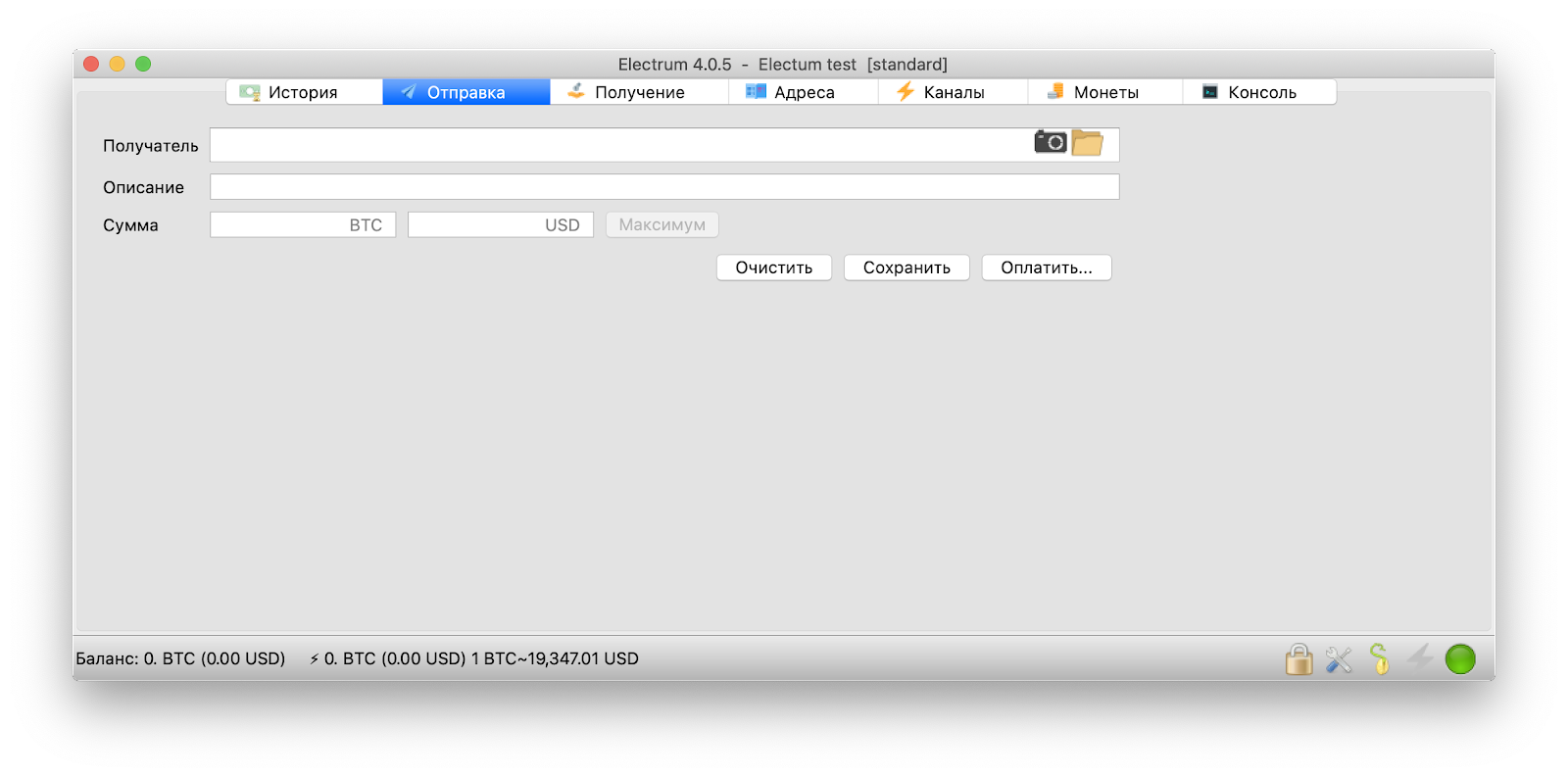This screenshot has height=777, width=1568.
Task: Switch to the Консоль tab
Action: 1260,92
